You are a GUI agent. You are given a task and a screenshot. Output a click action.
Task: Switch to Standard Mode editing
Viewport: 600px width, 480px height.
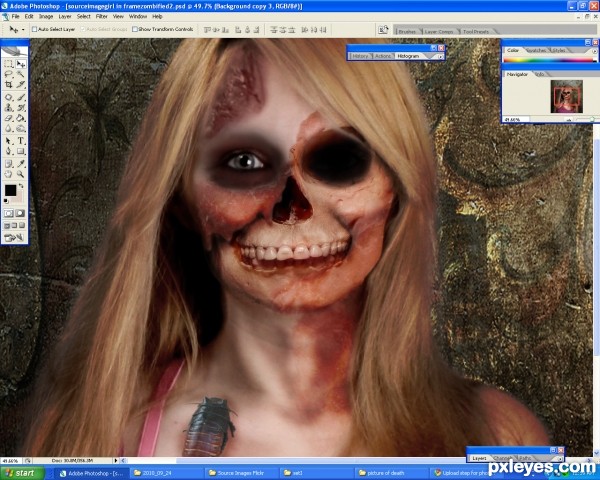point(8,213)
